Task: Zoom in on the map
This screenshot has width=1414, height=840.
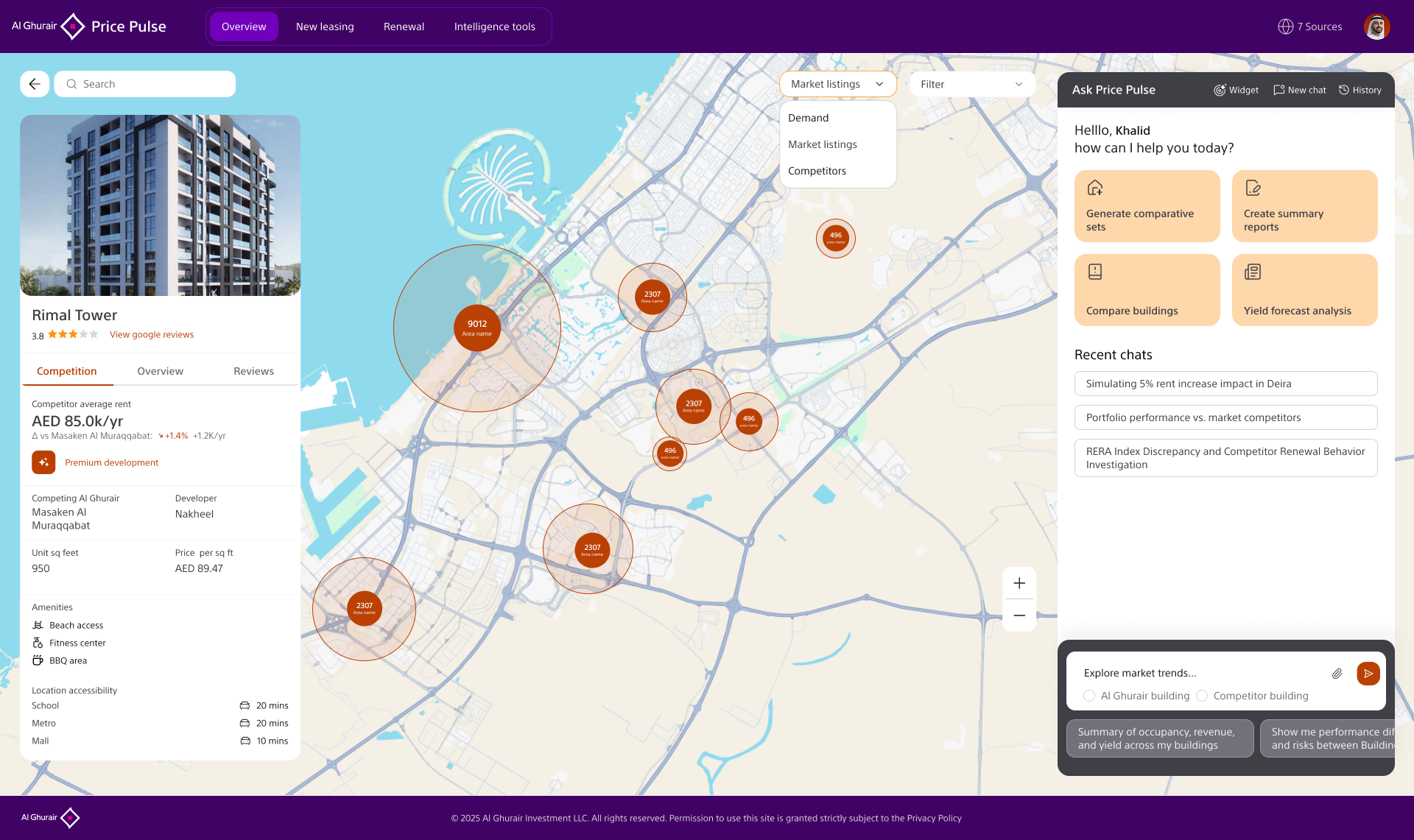Action: 1019,583
